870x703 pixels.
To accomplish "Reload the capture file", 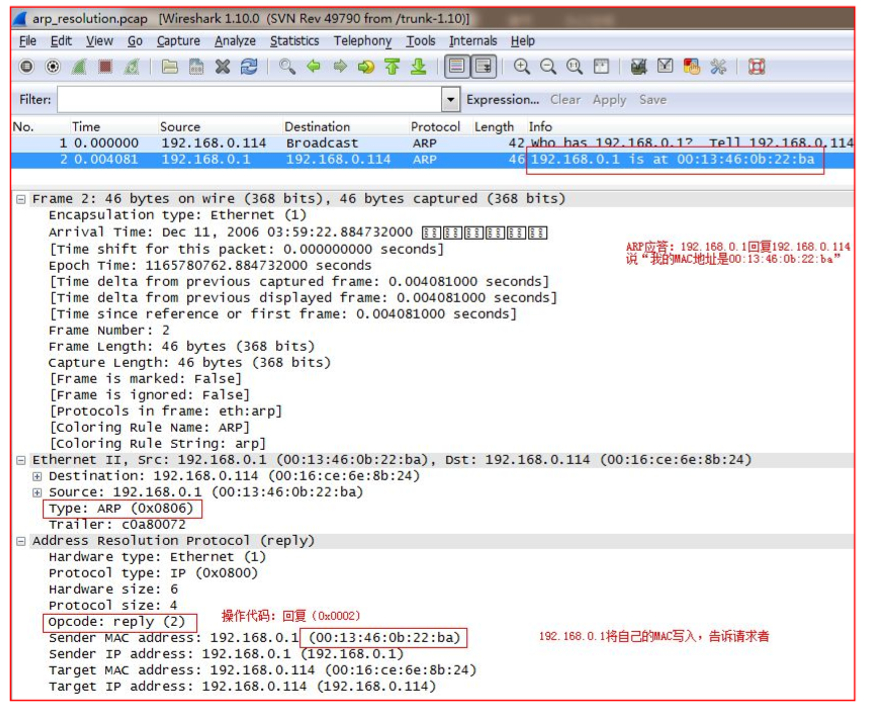I will pyautogui.click(x=249, y=67).
